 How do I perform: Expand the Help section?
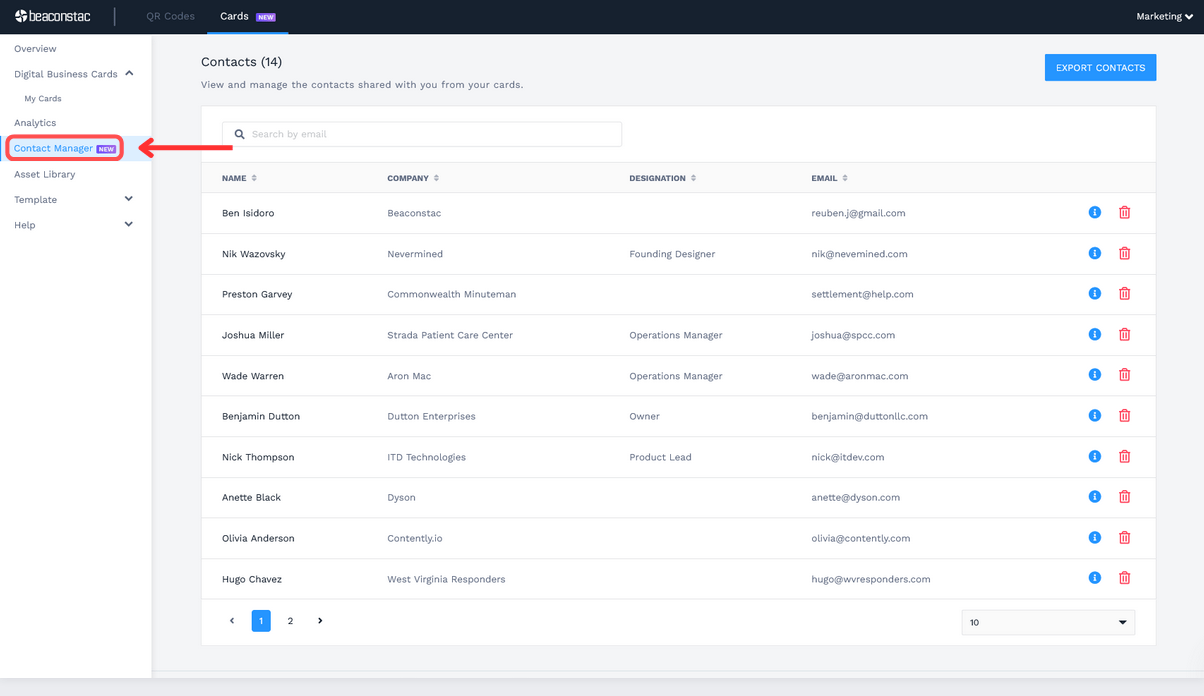[x=128, y=224]
